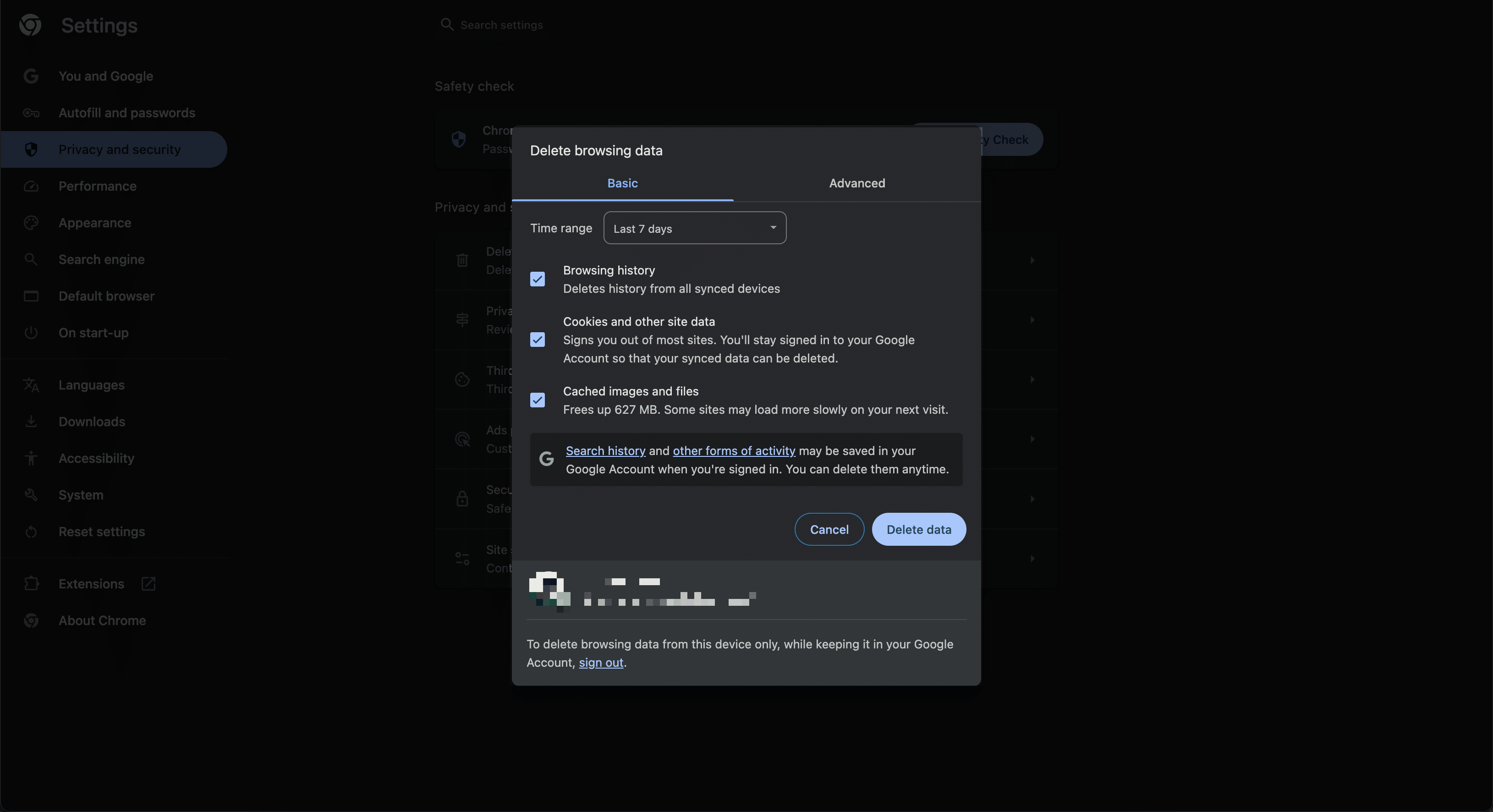
Task: Click the download arrow icon for Downloads
Action: tap(31, 422)
